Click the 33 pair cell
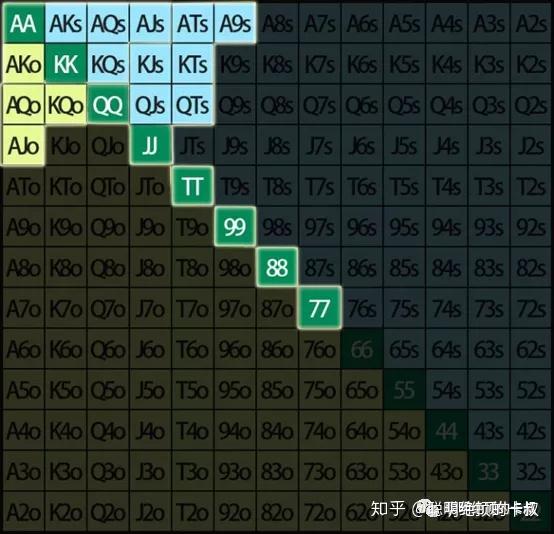Screen dimensions: 554x534 (x=489, y=471)
